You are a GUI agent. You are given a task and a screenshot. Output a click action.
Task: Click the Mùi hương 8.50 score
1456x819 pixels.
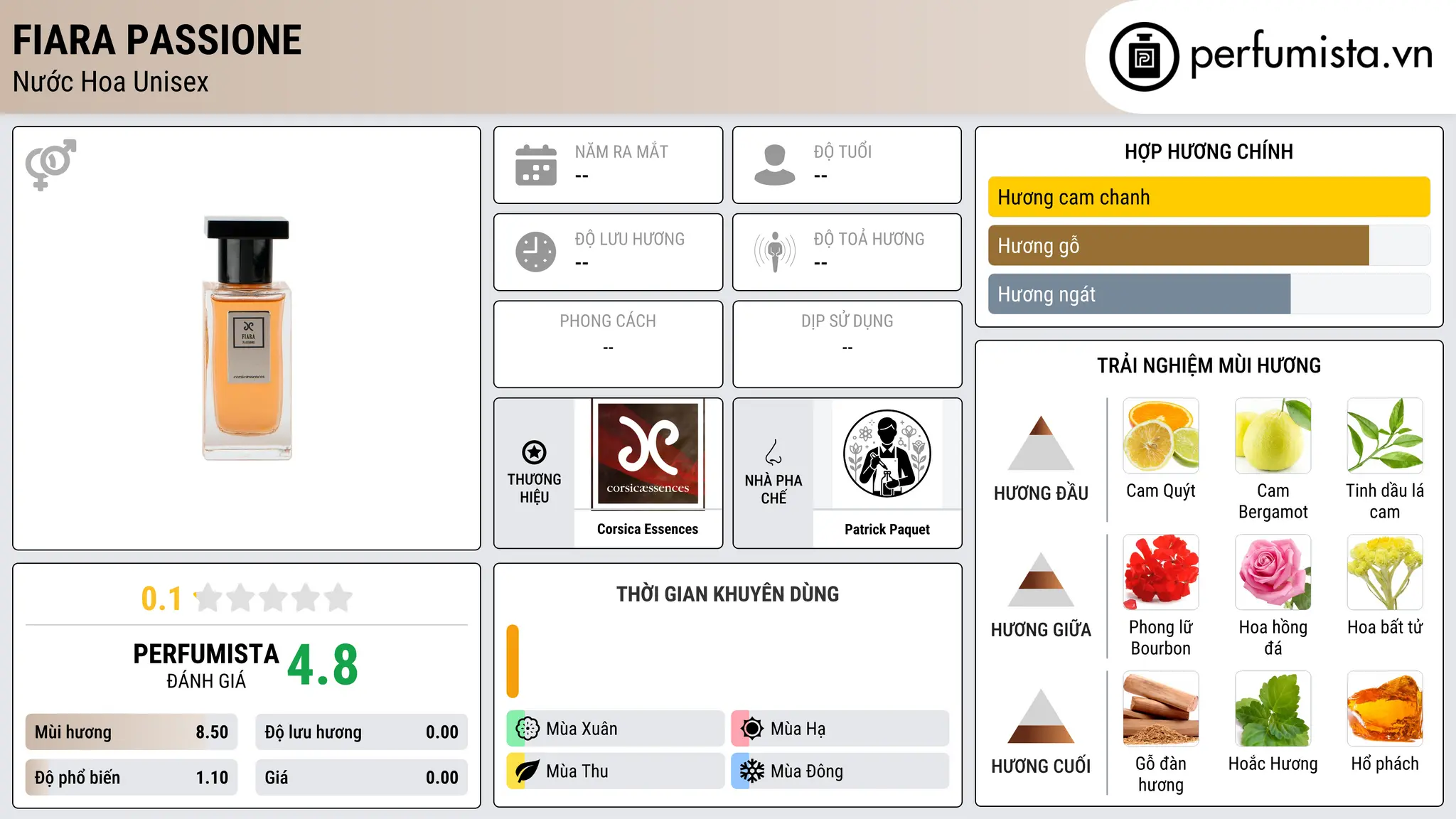(x=132, y=732)
